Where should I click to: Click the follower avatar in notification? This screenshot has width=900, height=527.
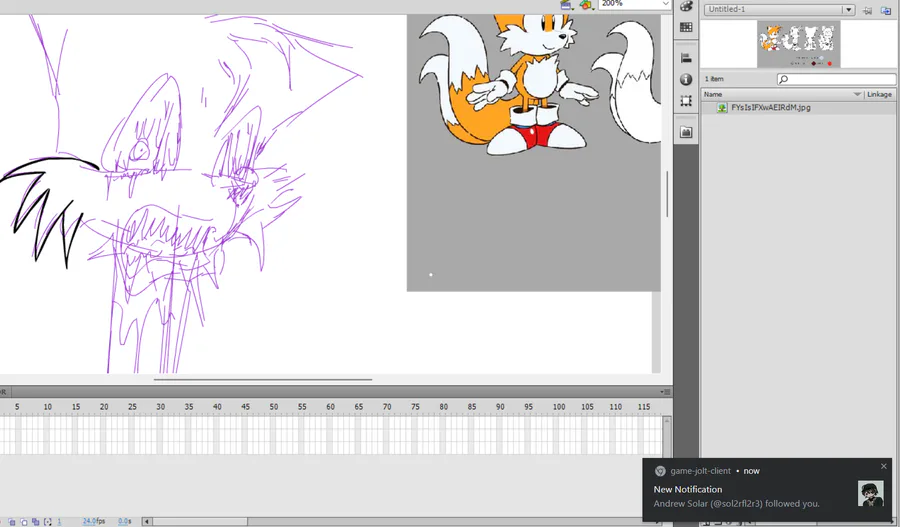tap(870, 494)
